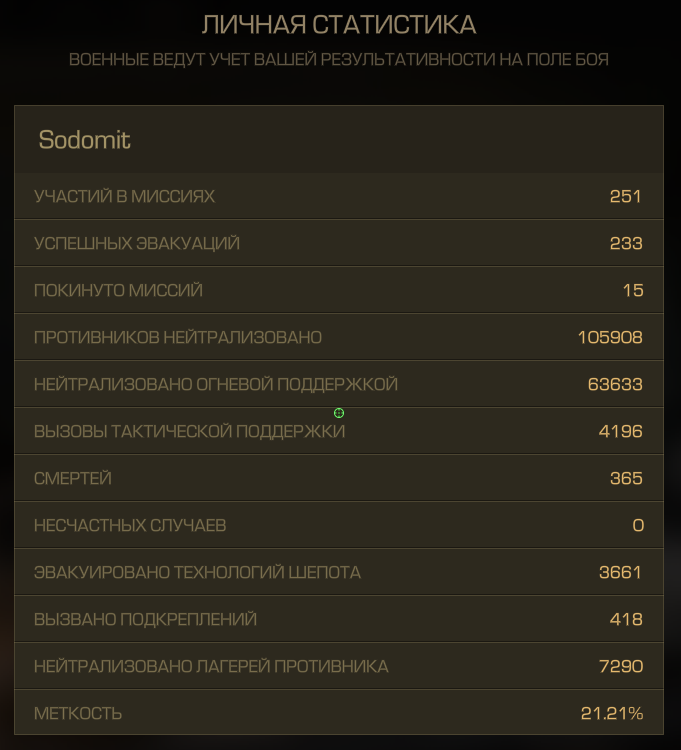
Task: Click the ПОКИНУТО МИССИЙ label
Action: coord(118,290)
